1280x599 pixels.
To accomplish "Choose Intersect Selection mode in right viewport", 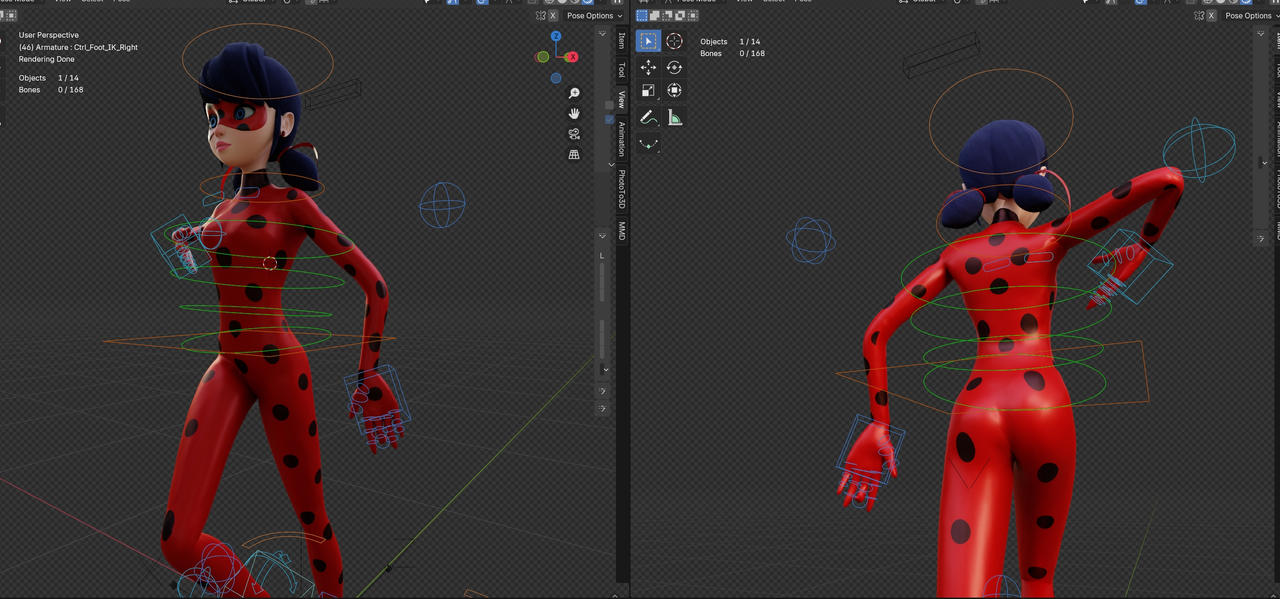I will coord(692,16).
